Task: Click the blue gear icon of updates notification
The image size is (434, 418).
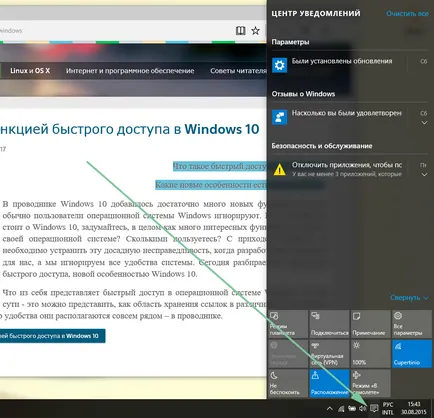Action: point(279,65)
